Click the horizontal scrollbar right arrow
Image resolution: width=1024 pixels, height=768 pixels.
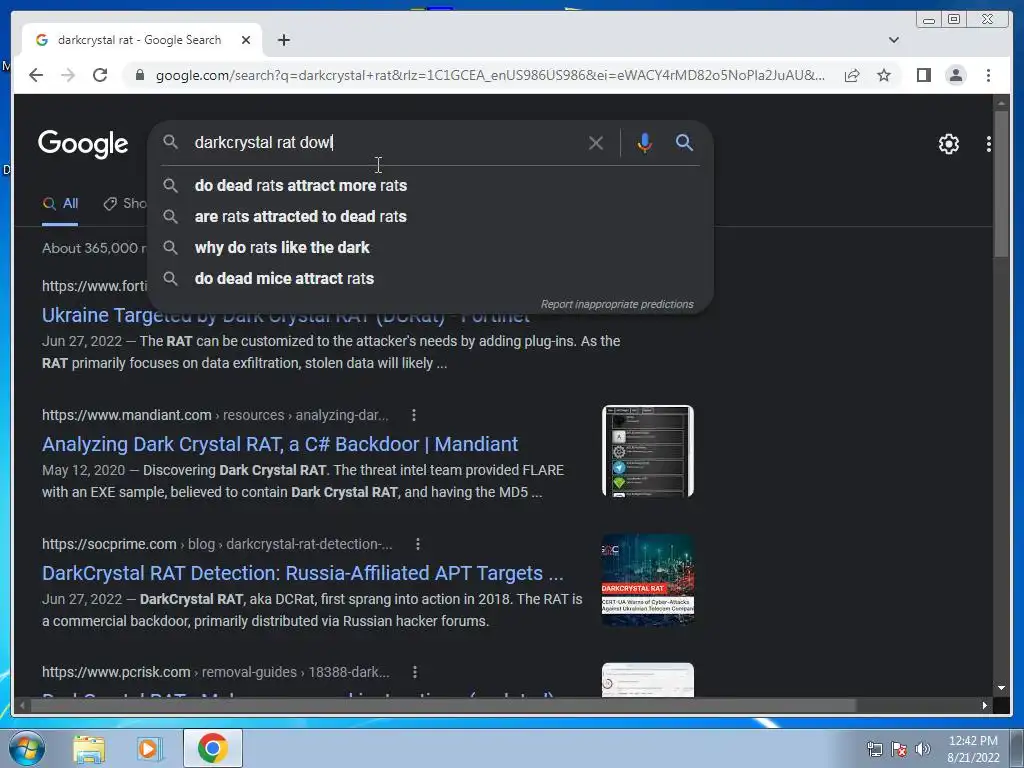[x=985, y=705]
